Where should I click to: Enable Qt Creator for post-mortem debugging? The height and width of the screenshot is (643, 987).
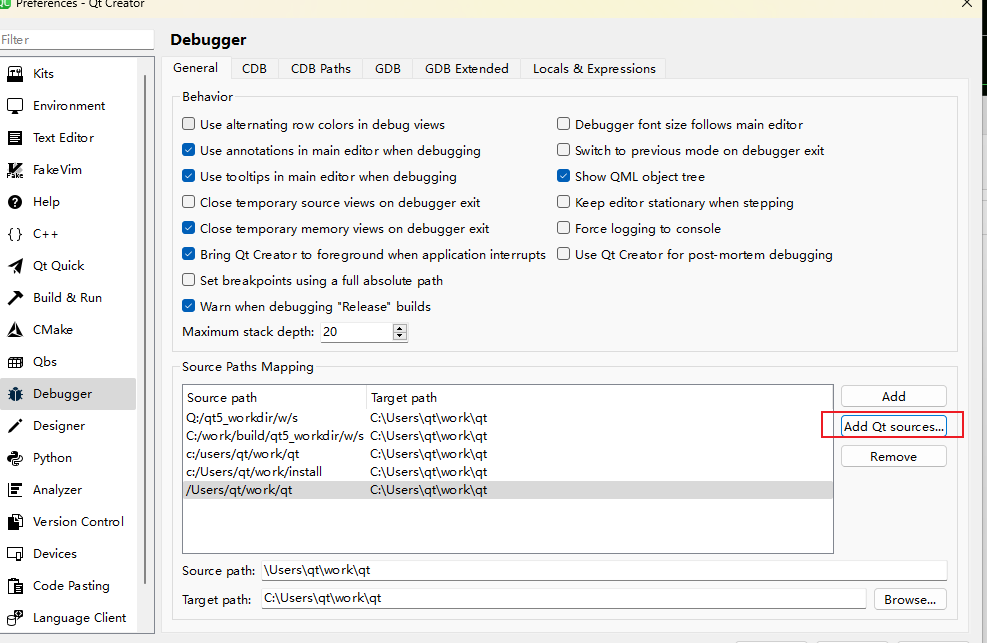point(563,254)
